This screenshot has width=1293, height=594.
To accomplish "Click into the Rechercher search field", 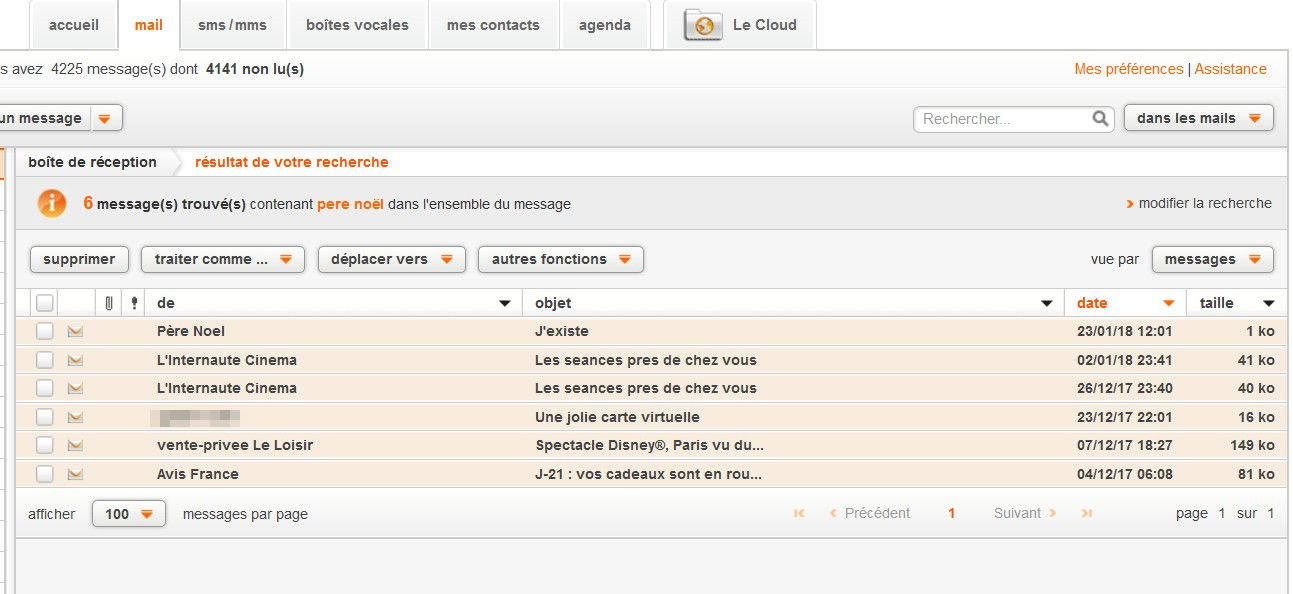I will coord(1002,119).
